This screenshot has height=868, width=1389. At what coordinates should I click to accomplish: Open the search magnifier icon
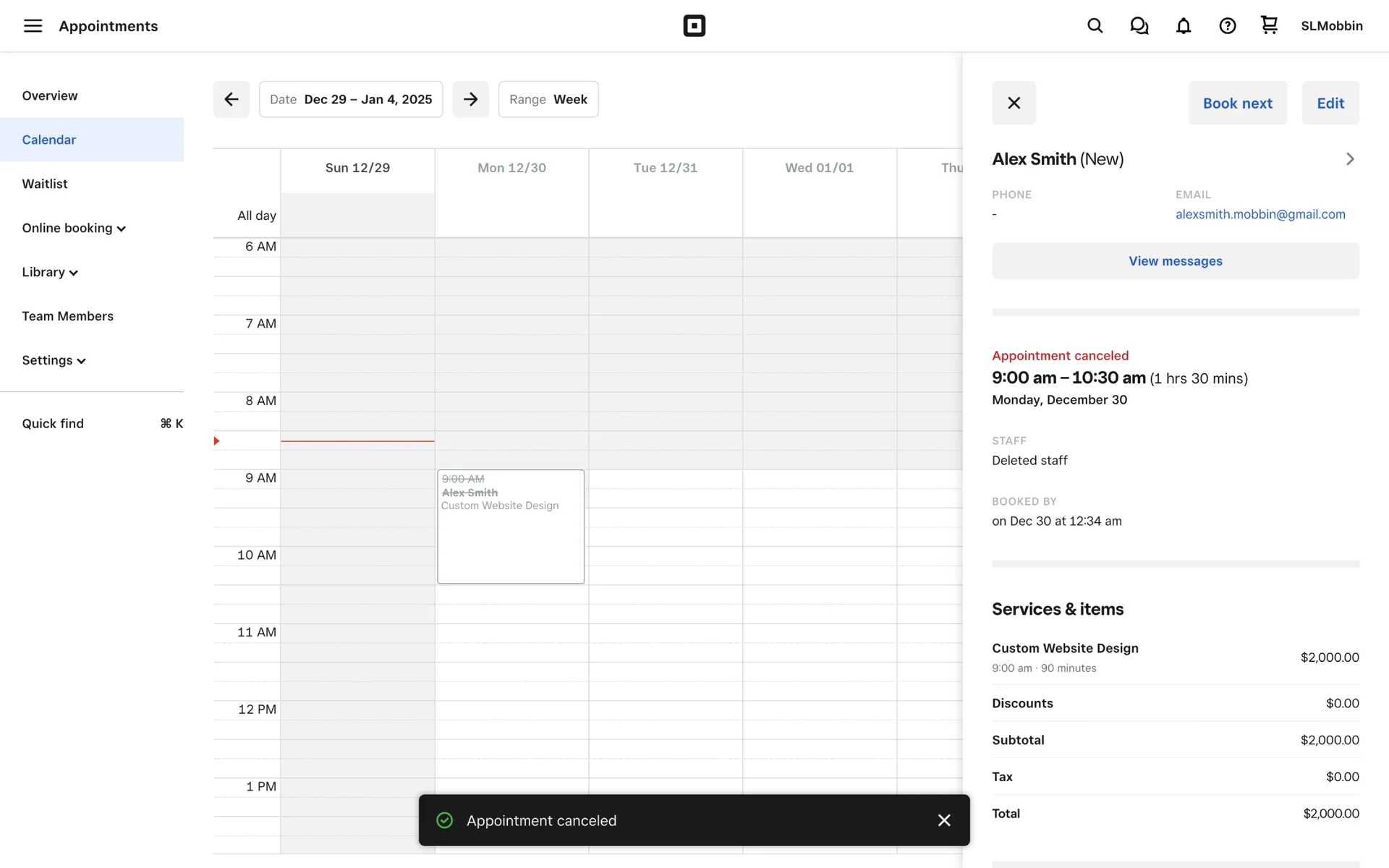coord(1095,26)
